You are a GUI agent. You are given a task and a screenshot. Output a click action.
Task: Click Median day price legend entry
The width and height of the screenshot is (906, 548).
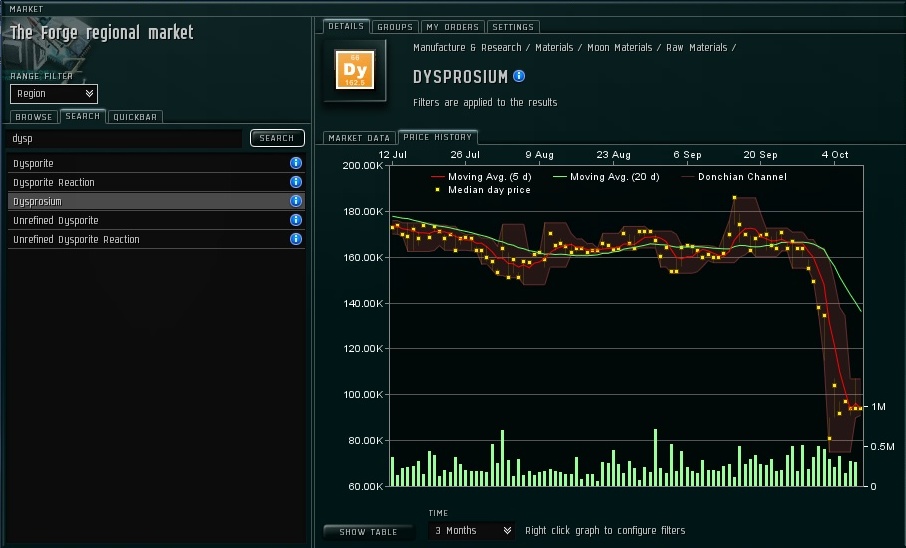(x=482, y=190)
